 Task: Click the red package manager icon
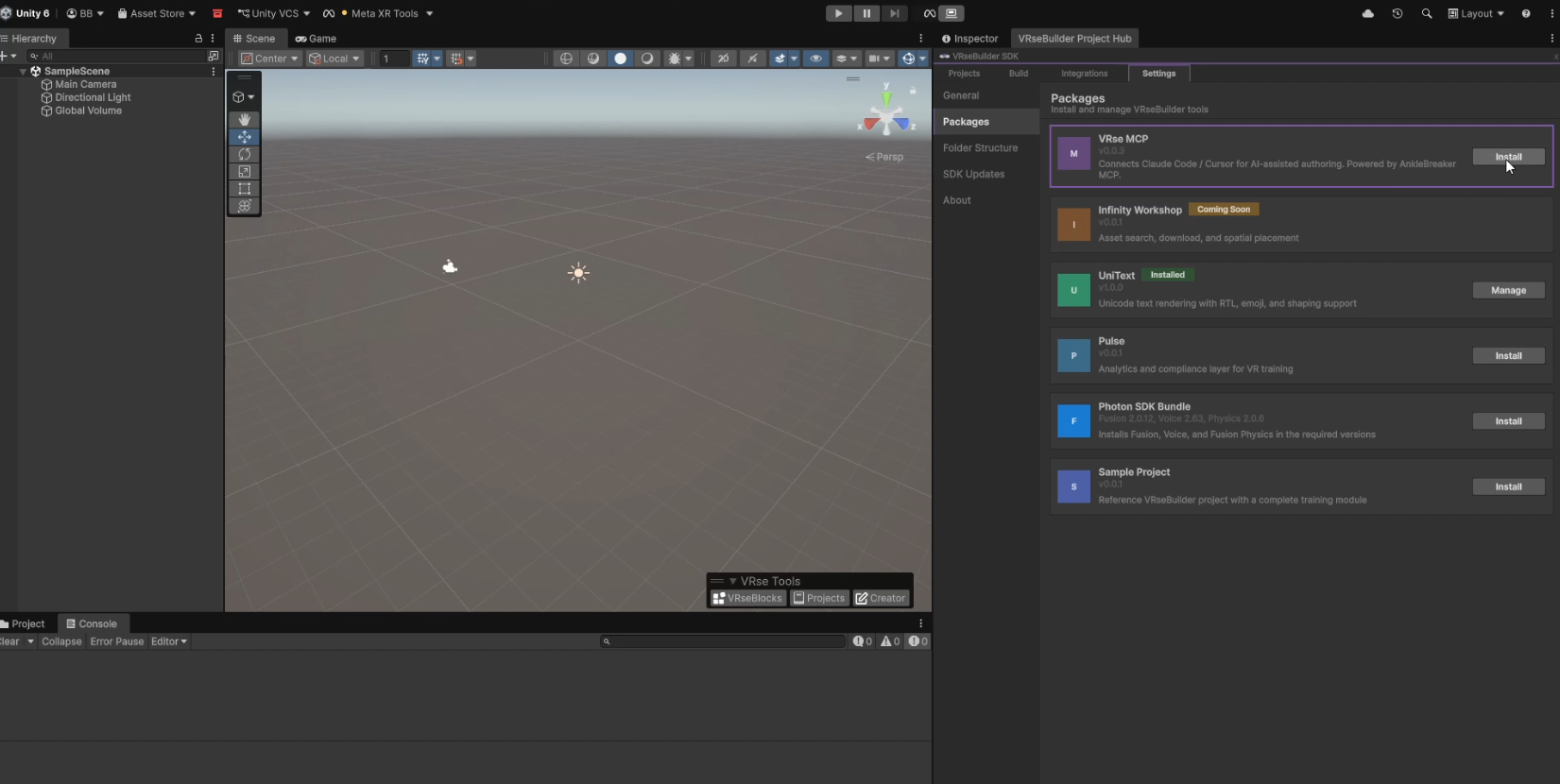(x=217, y=13)
